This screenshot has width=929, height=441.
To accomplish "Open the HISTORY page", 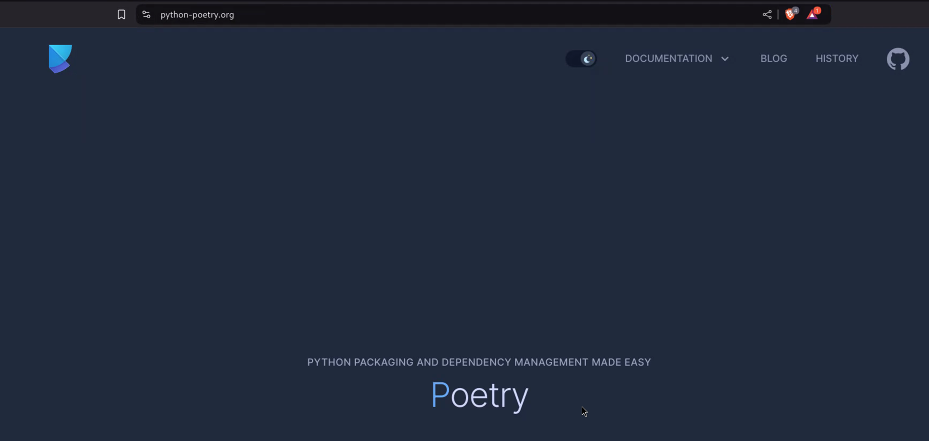I will point(837,59).
